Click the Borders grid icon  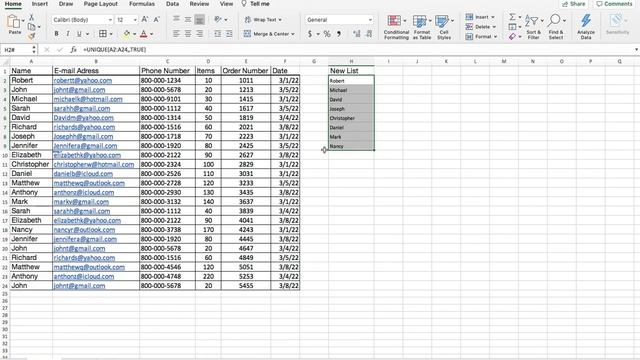tap(103, 34)
